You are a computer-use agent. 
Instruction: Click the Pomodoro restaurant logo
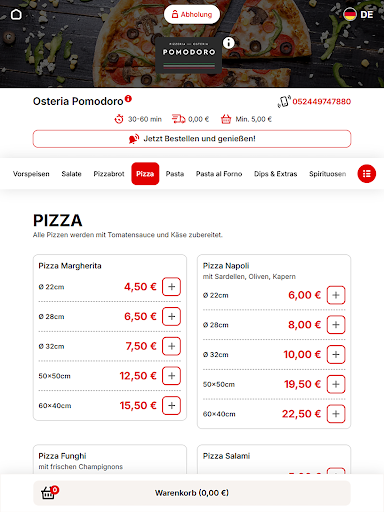pos(189,55)
